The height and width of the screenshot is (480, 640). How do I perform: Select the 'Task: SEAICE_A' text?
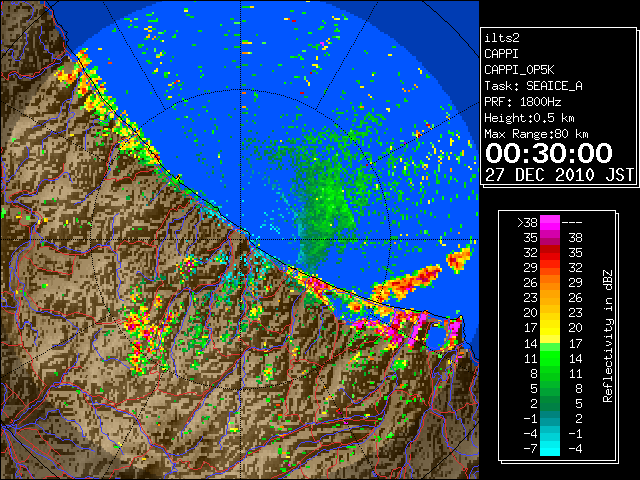(533, 86)
